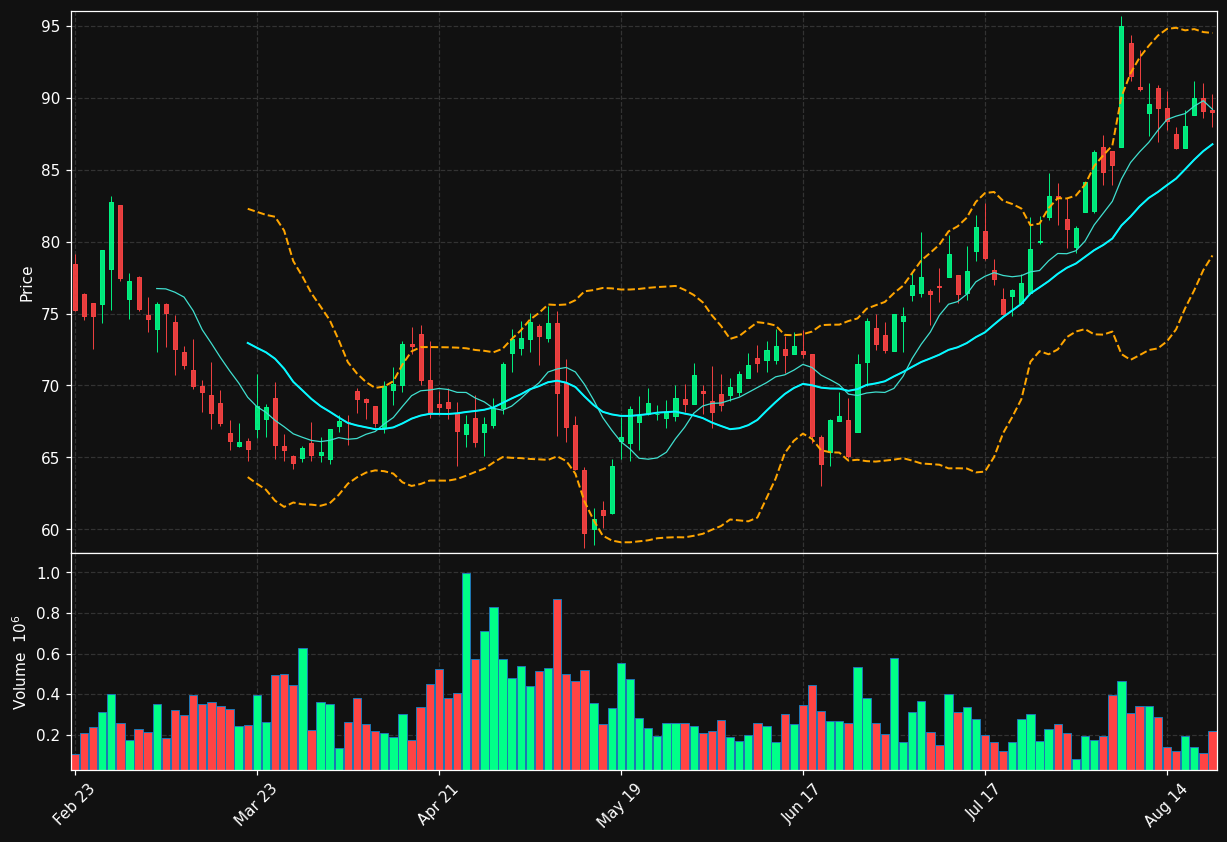Click the Feb 23 date label
Screen dimensions: 1227x842
(72, 803)
